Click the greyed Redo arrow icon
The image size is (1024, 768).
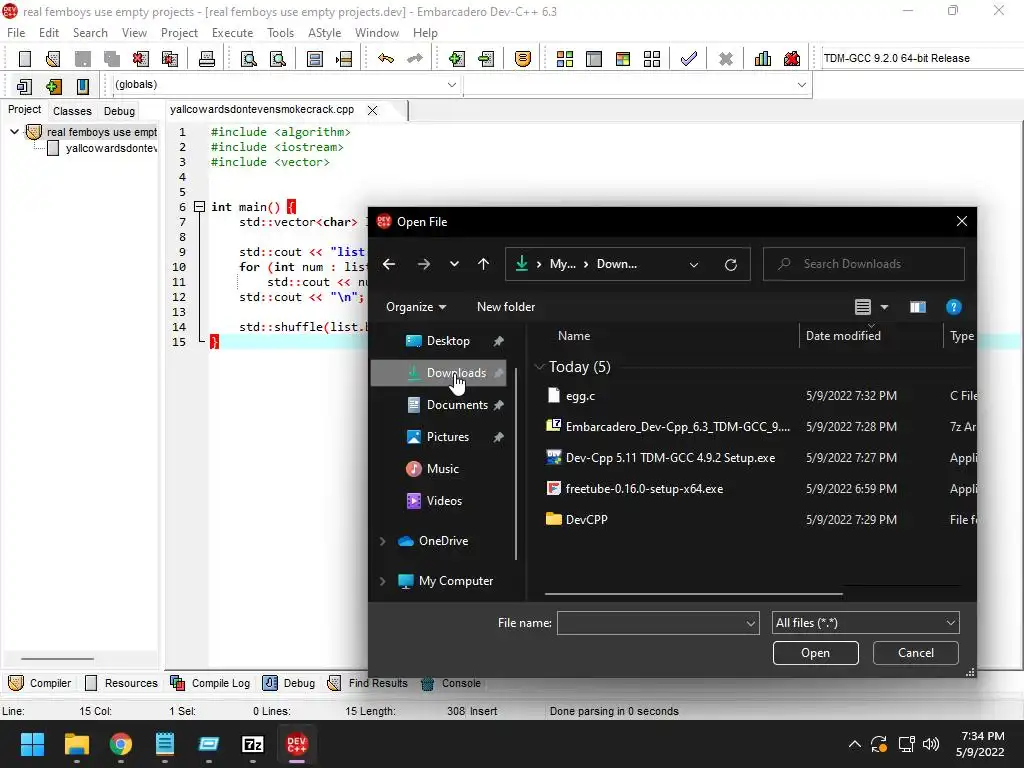click(415, 59)
